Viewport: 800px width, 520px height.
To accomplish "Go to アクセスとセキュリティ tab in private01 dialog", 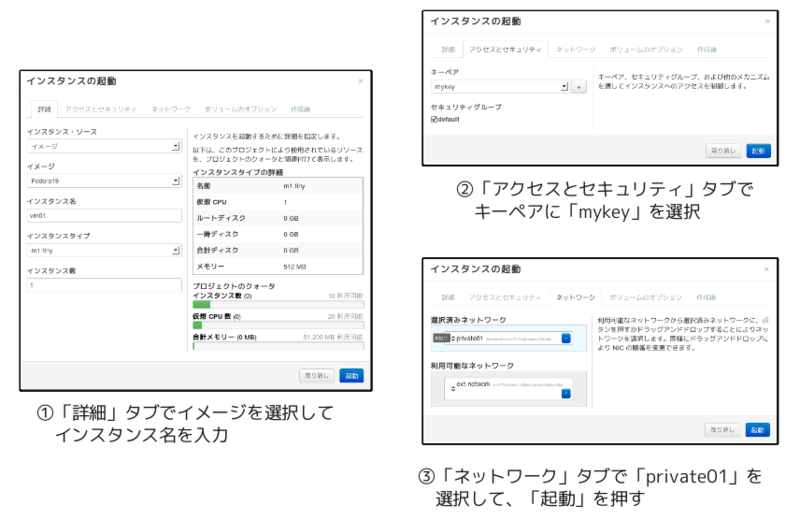I will click(x=505, y=298).
